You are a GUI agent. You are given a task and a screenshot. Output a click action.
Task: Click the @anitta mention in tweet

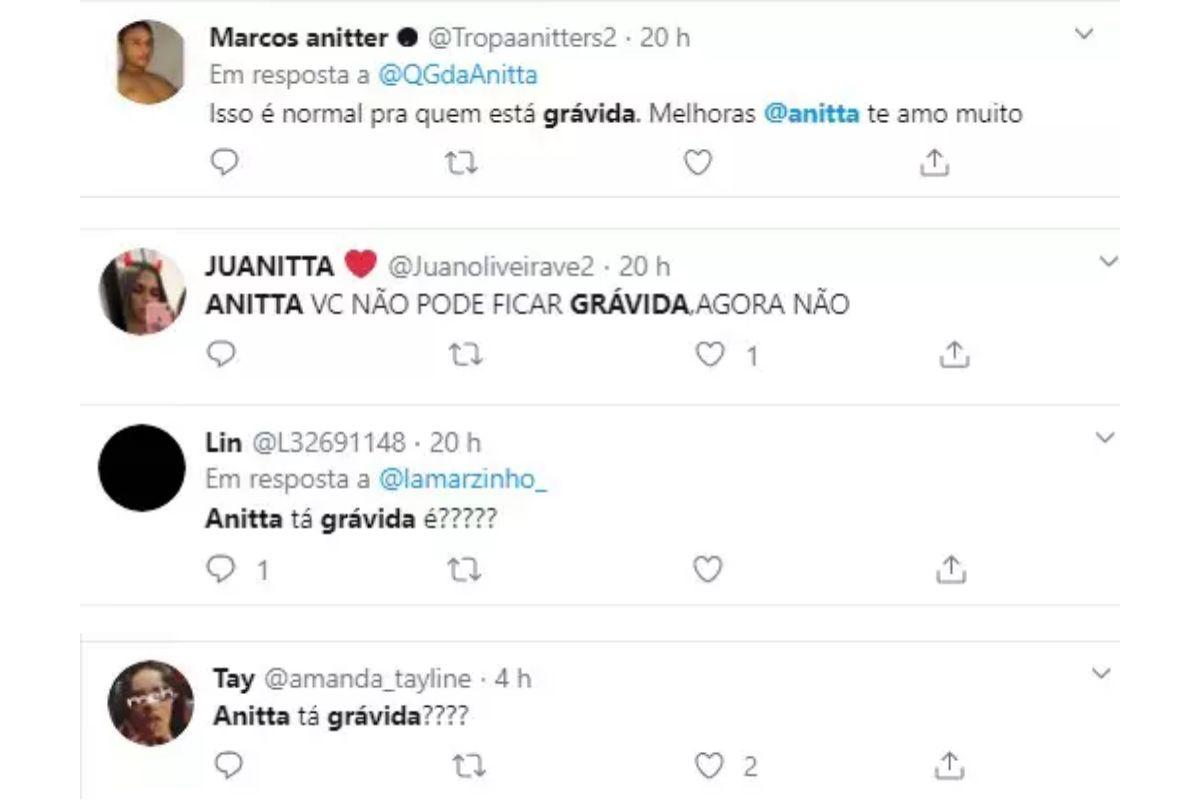811,114
